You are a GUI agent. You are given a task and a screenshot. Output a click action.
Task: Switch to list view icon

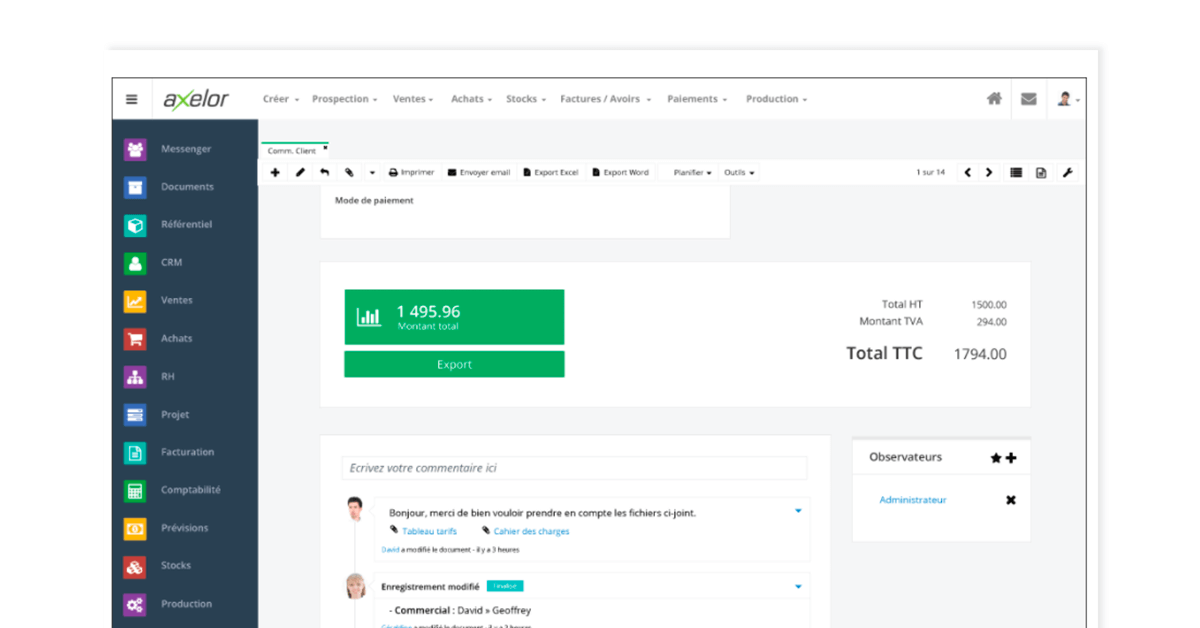point(1016,173)
